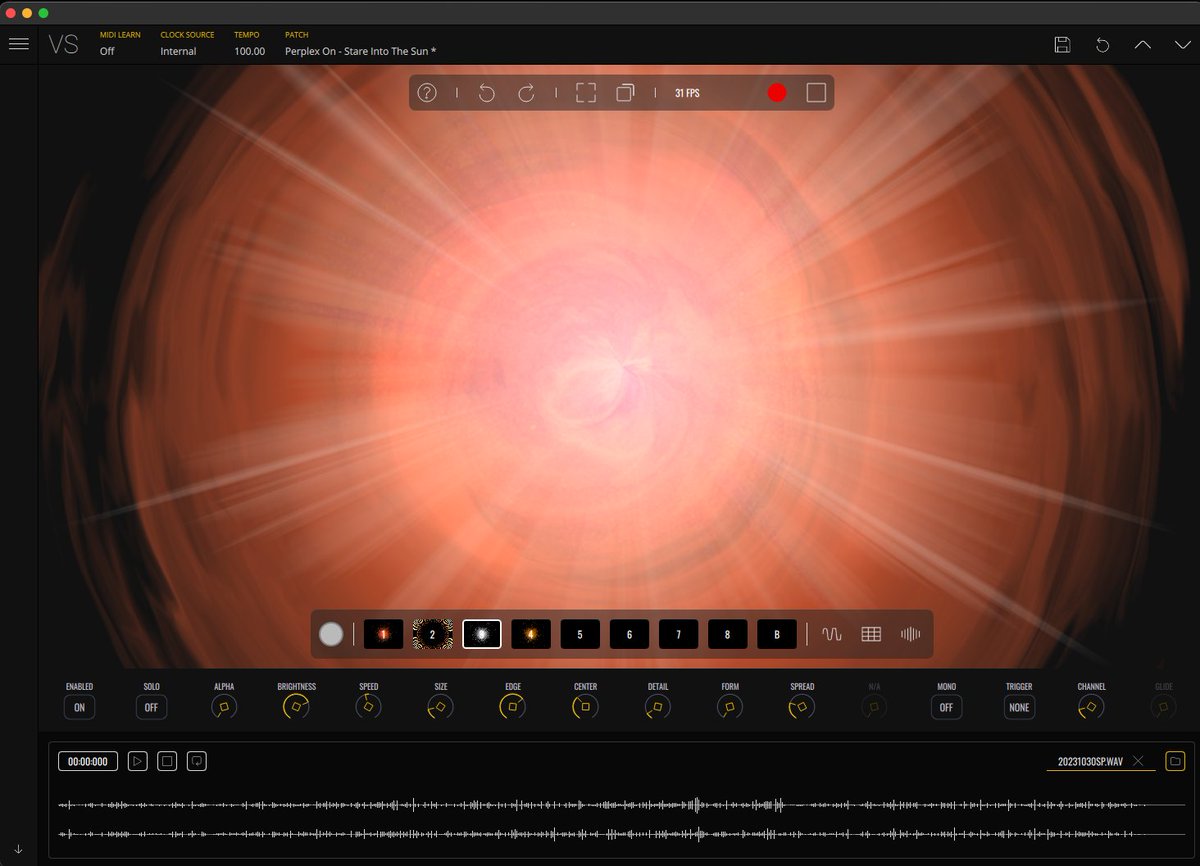Click the undo arrow in the visualizer toolbar
The height and width of the screenshot is (866, 1200).
tap(486, 92)
